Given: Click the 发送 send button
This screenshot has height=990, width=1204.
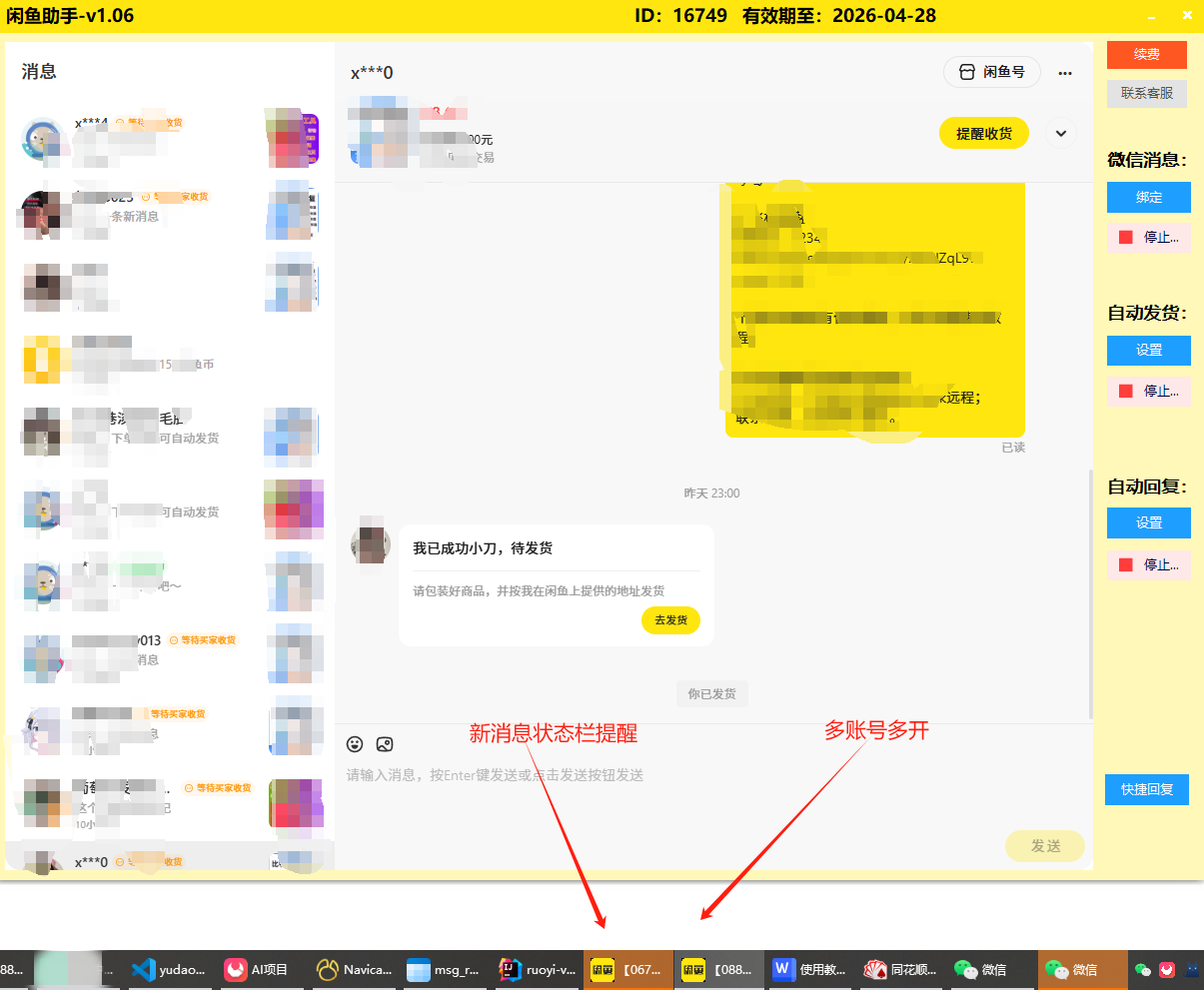Looking at the screenshot, I should (1045, 846).
